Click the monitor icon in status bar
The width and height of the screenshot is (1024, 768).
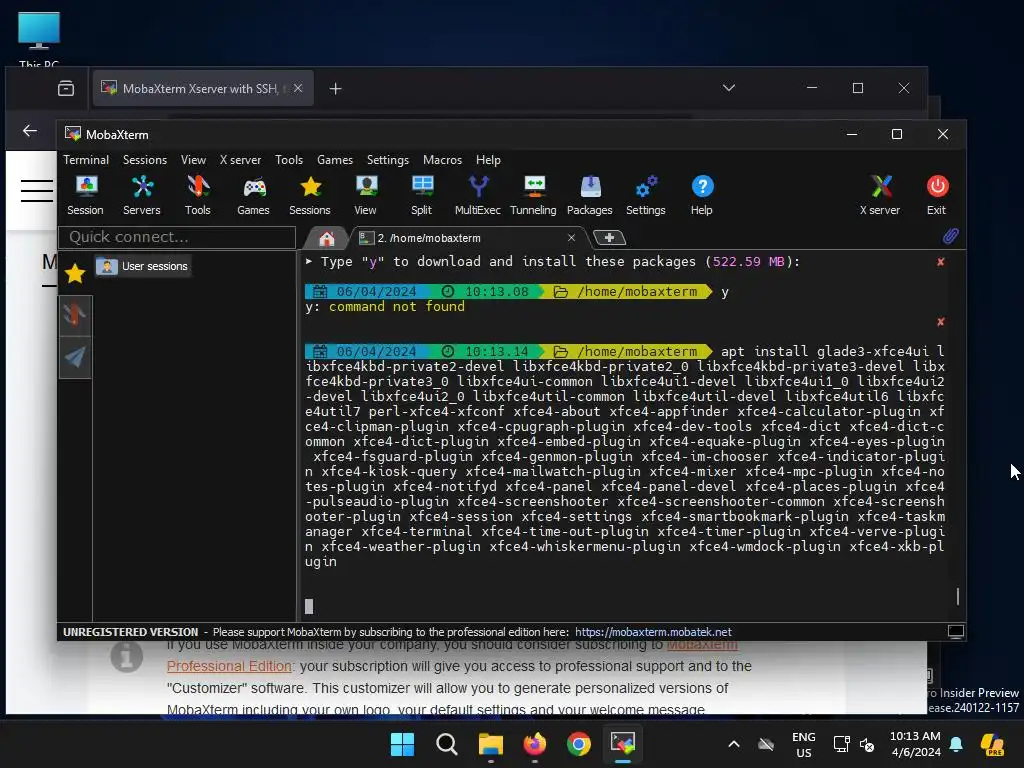pos(955,632)
